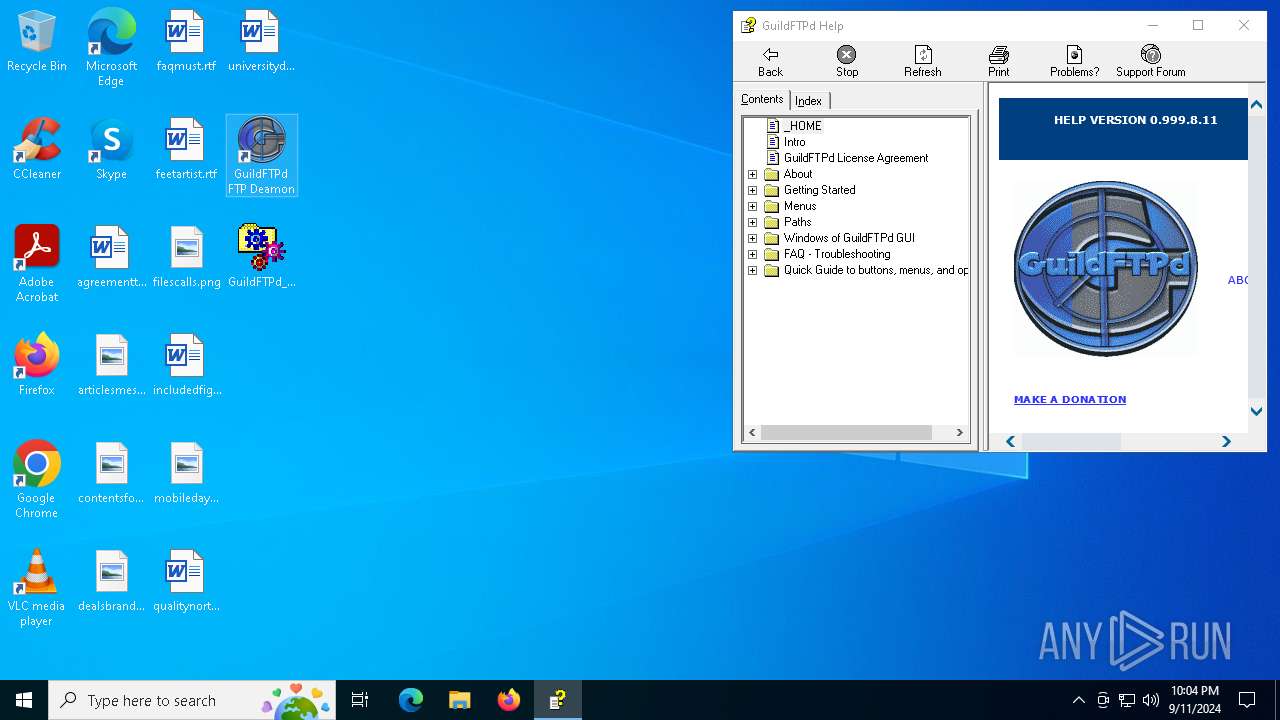Select the qualitynort... Word document icon
Image resolution: width=1280 pixels, height=720 pixels.
(x=186, y=582)
